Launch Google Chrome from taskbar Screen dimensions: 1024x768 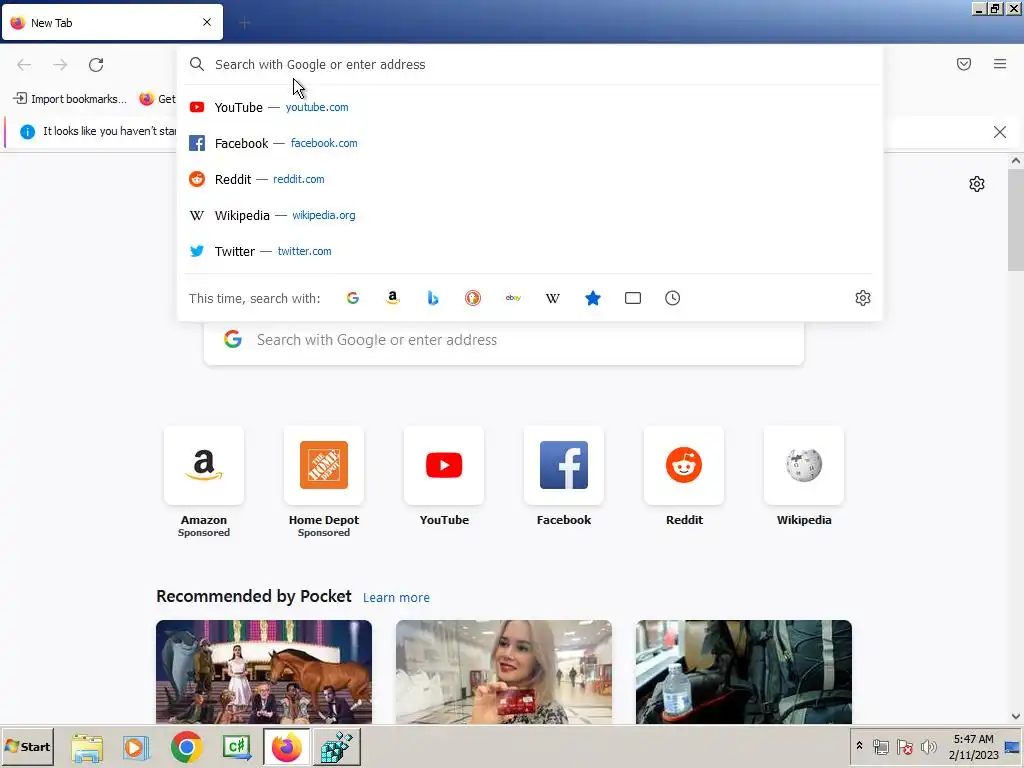pos(186,747)
